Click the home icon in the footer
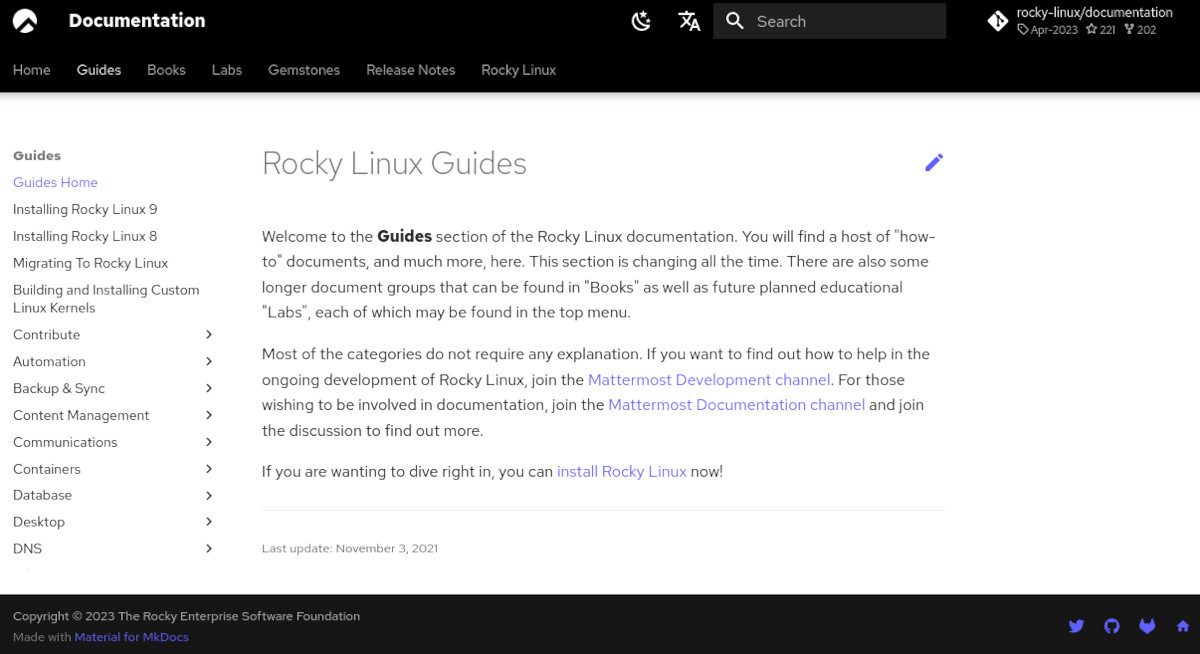 click(x=1182, y=626)
